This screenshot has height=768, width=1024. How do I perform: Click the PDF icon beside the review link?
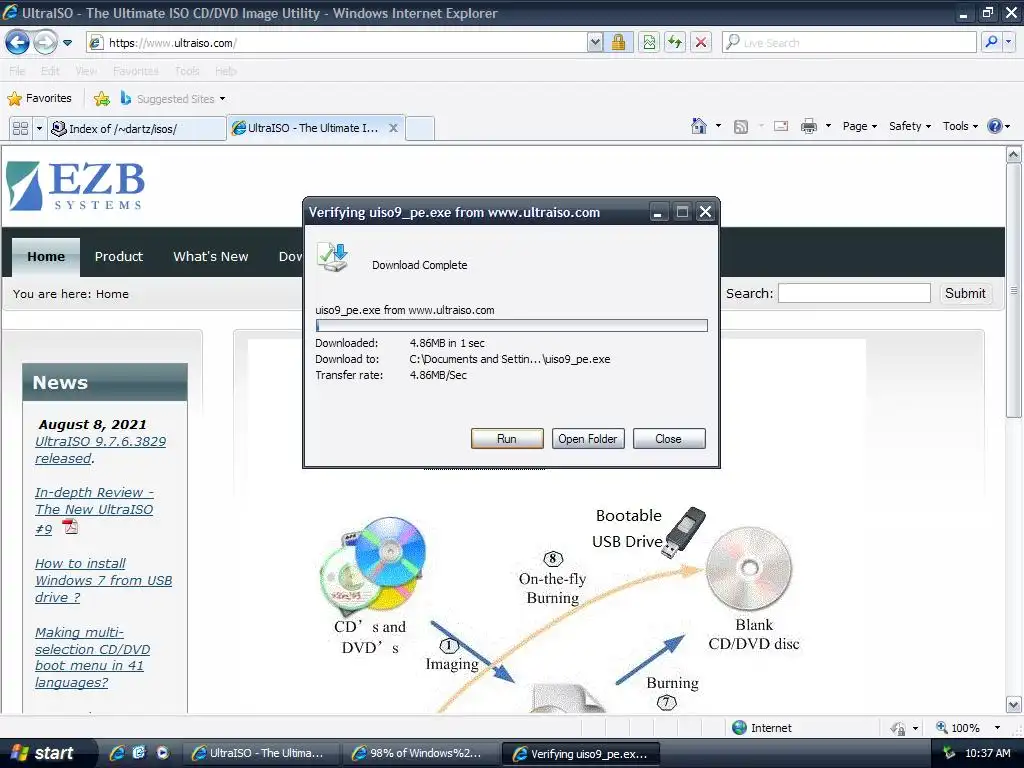click(x=70, y=526)
